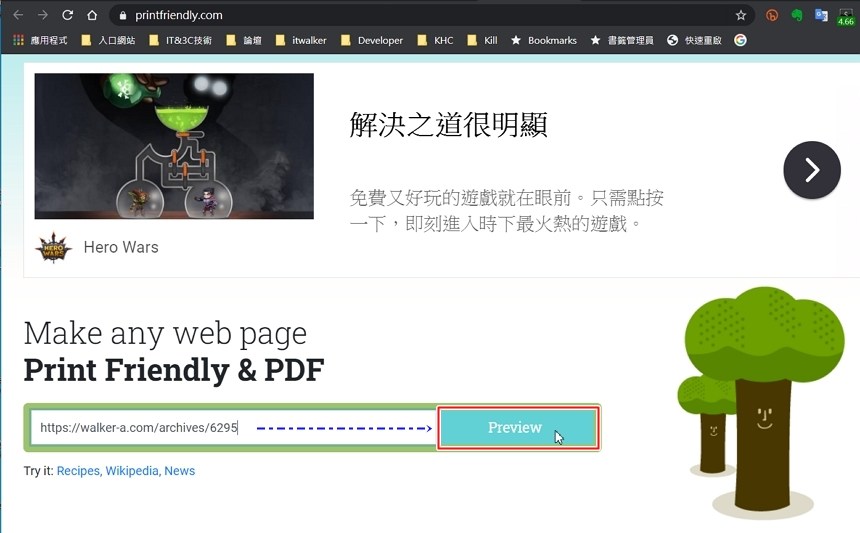Viewport: 860px width, 533px height.
Task: Open the Developer bookmark folder
Action: pyautogui.click(x=372, y=40)
